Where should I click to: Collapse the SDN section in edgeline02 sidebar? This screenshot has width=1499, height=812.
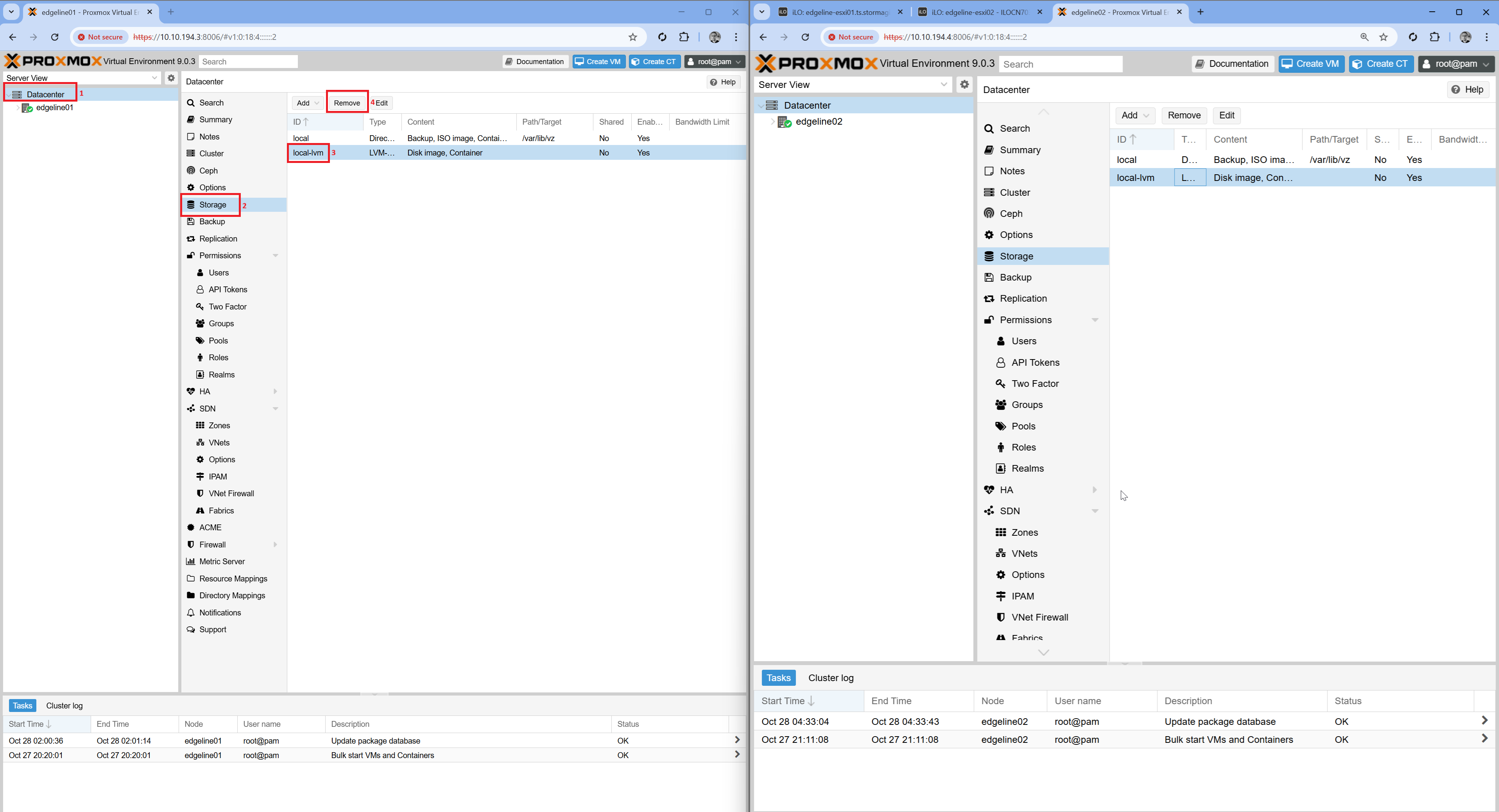pyautogui.click(x=1094, y=511)
